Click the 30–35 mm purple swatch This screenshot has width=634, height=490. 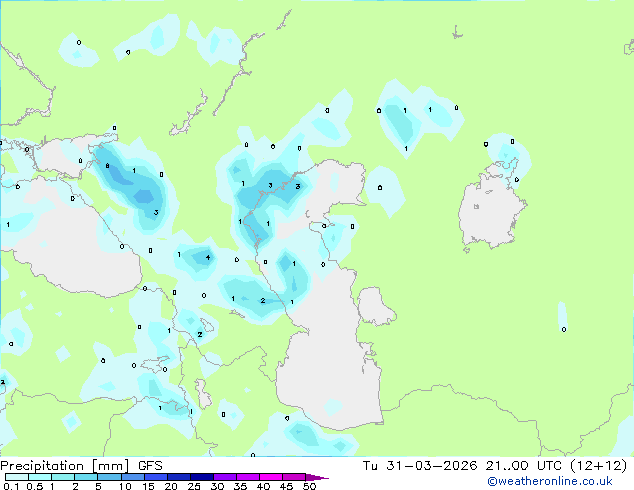point(224,477)
